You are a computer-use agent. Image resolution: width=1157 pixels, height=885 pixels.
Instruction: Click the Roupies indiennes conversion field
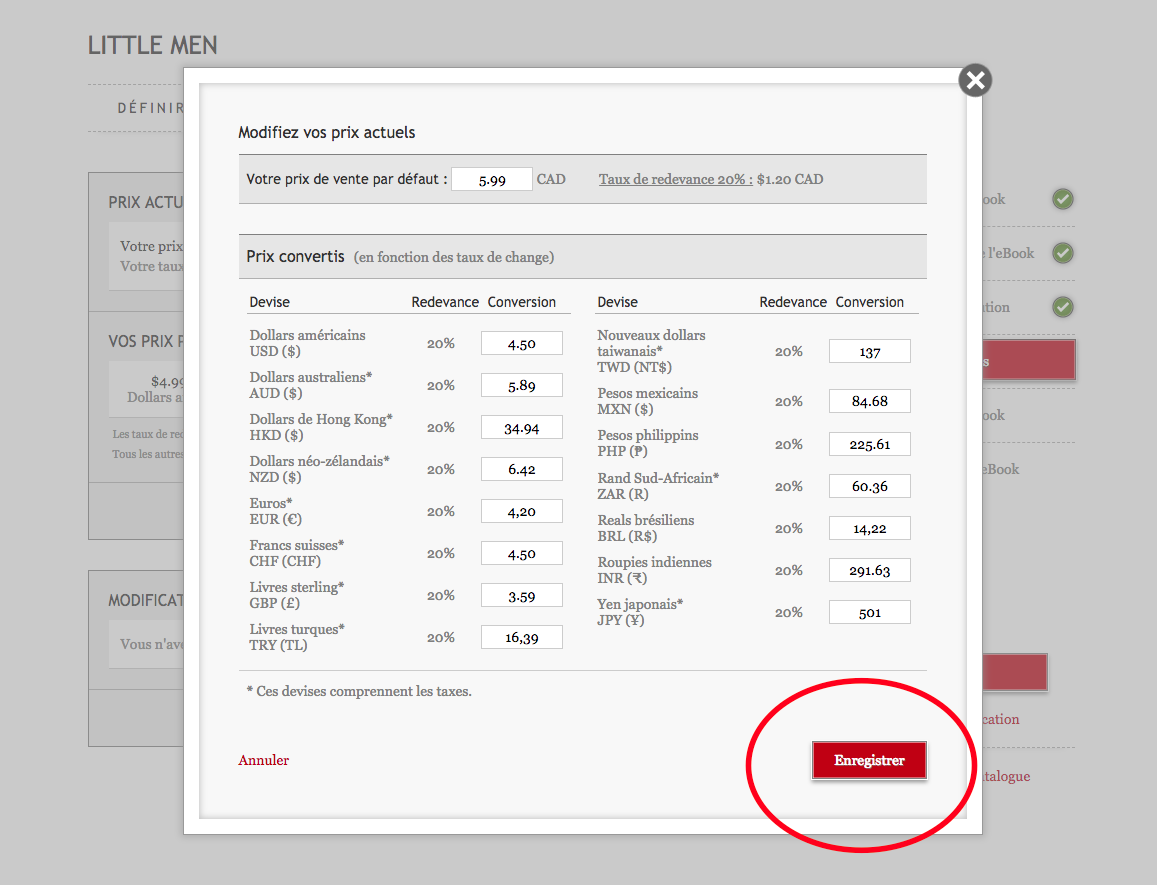point(869,571)
